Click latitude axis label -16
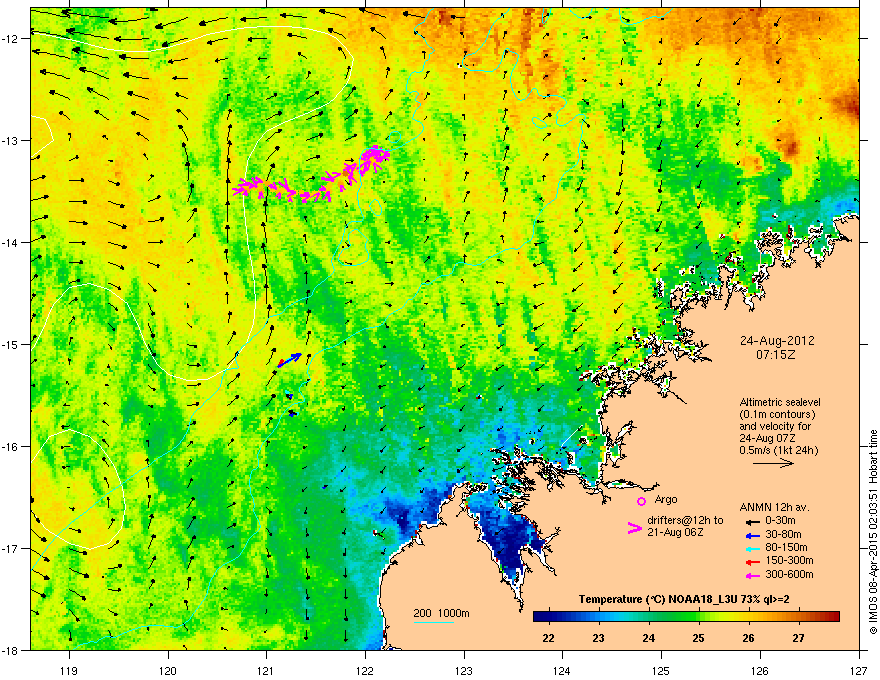 [11, 447]
